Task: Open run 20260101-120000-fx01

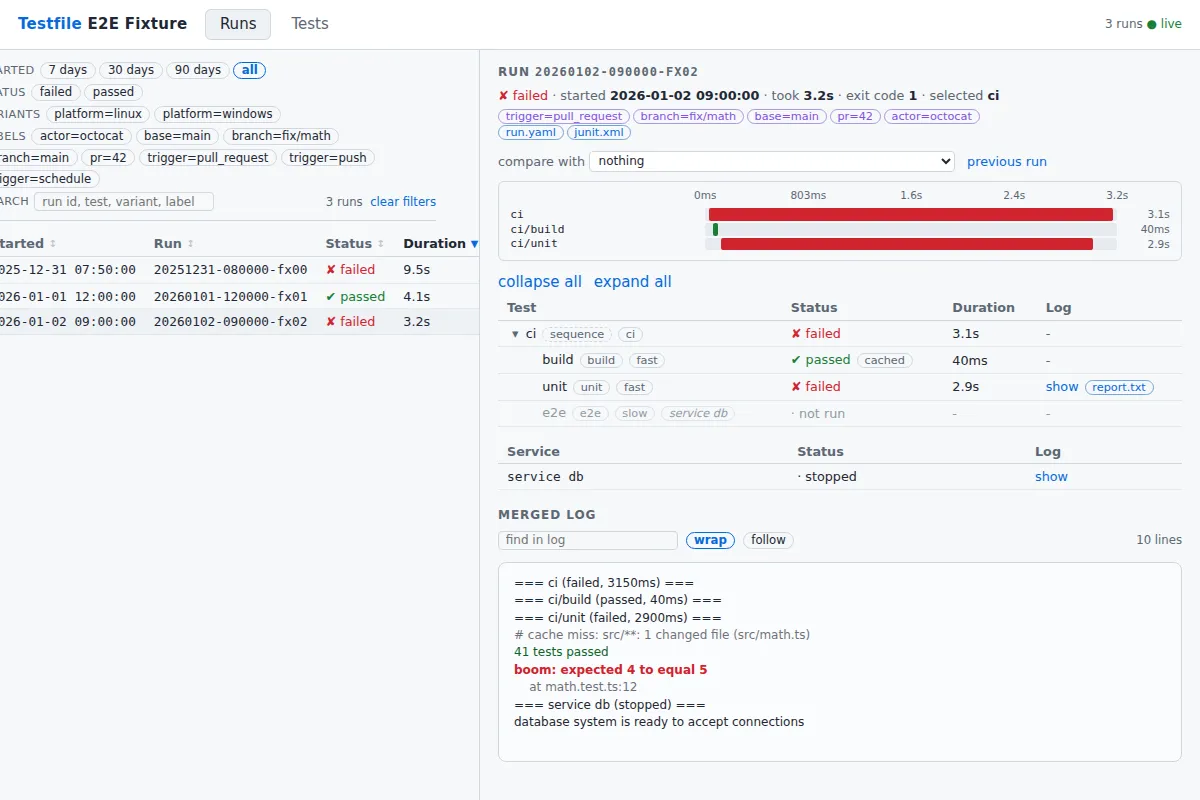Action: 240,296
